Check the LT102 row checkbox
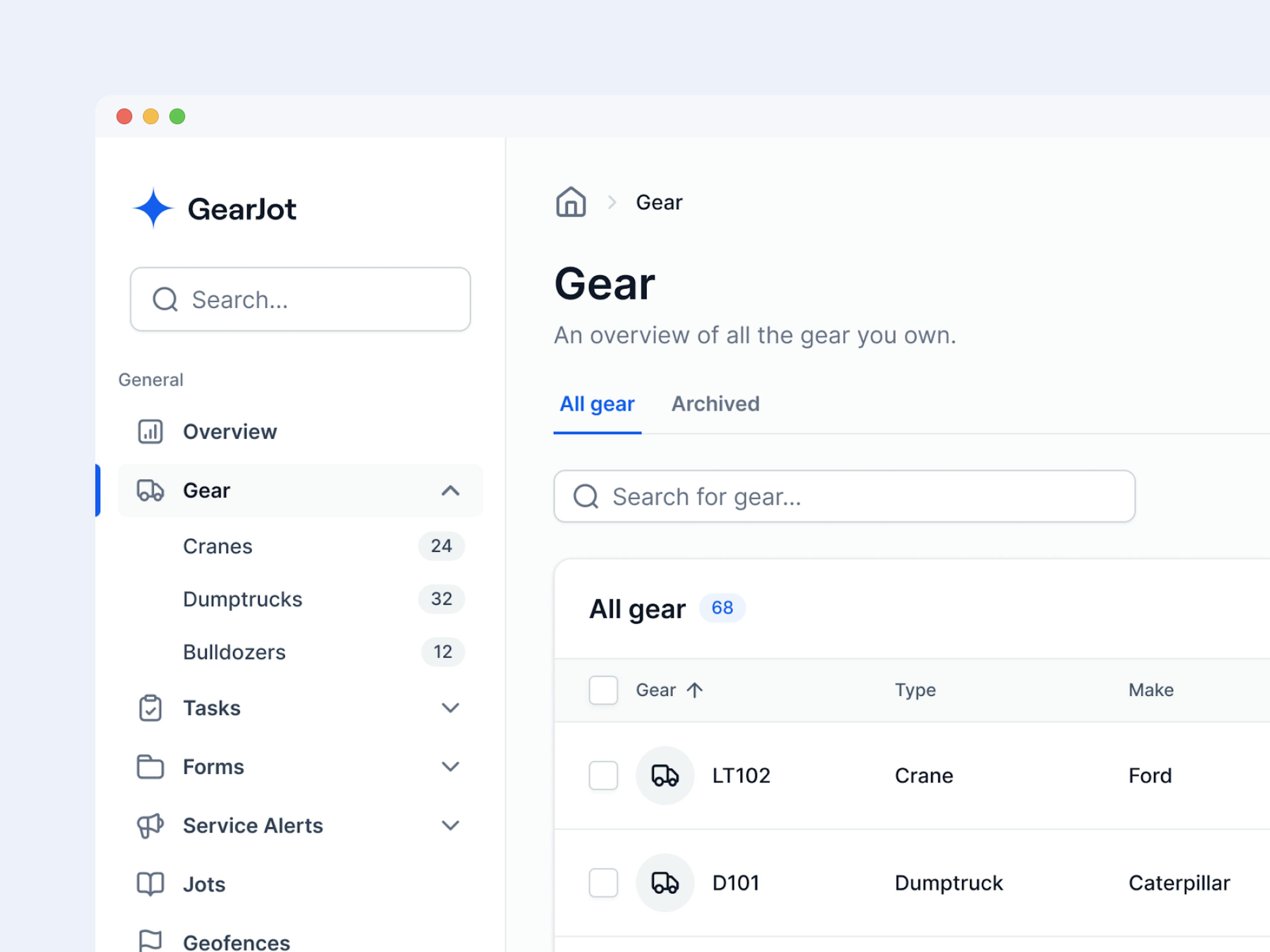Viewport: 1270px width, 952px height. [x=604, y=775]
